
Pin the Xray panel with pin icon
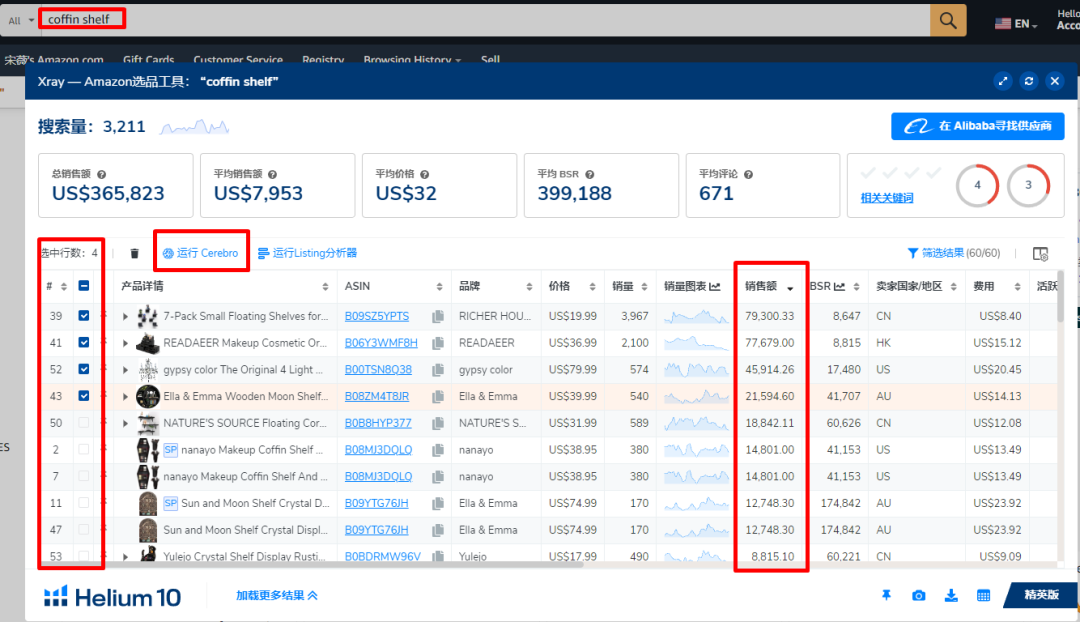tap(886, 596)
